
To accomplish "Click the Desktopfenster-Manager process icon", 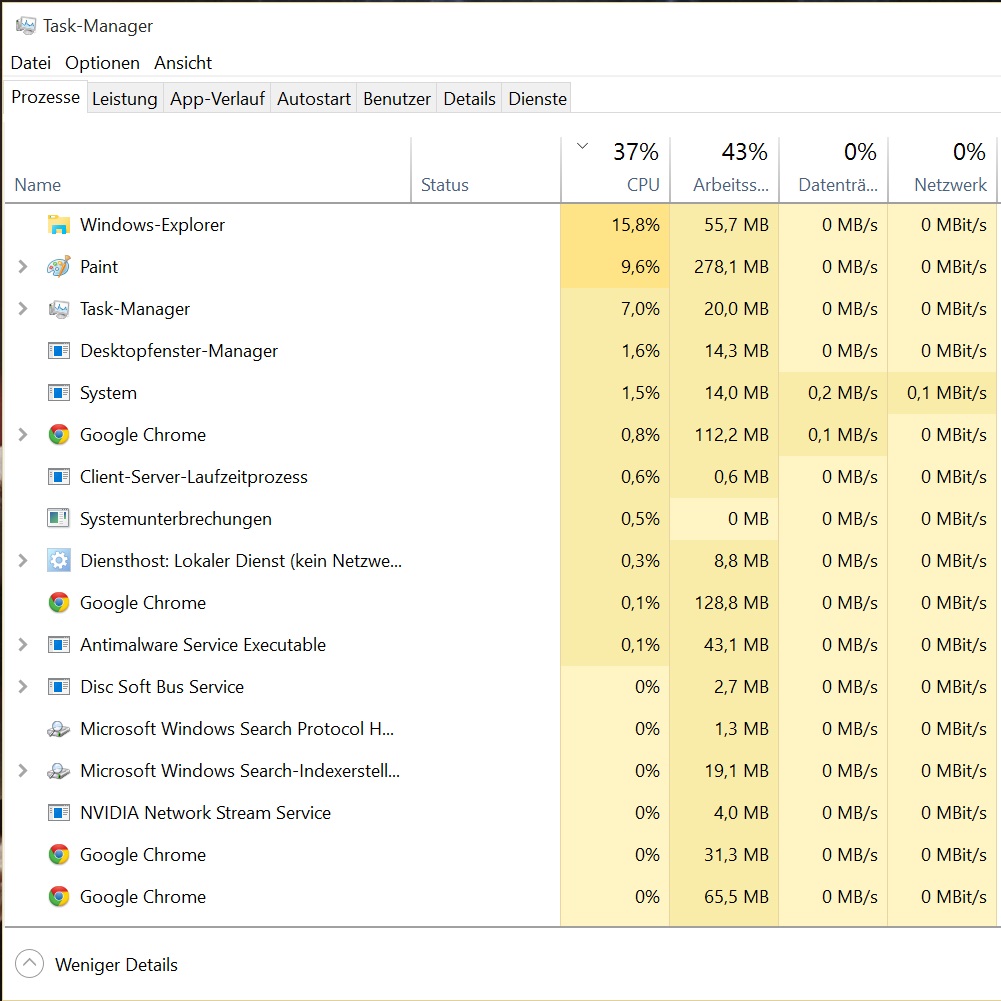I will pyautogui.click(x=59, y=350).
